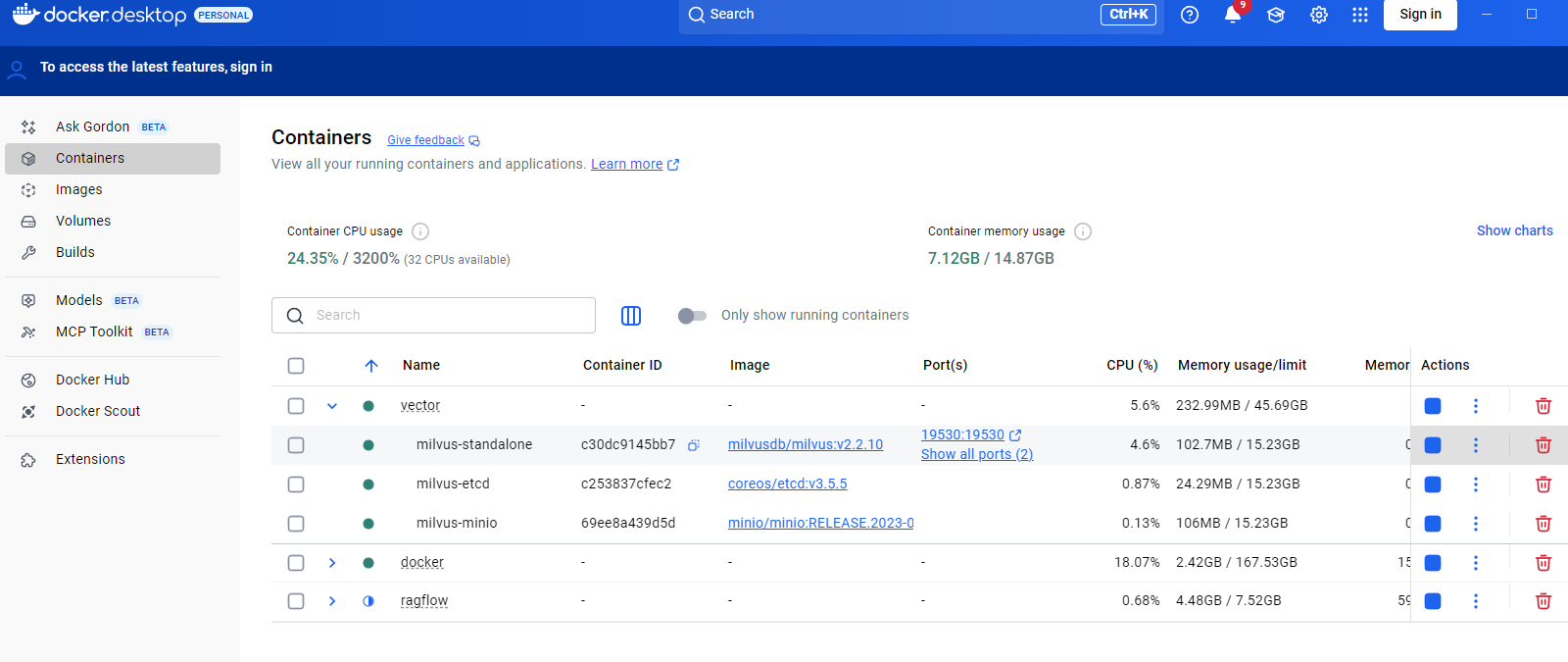Stop the docker stack
This screenshot has height=662, width=1568.
1433,563
